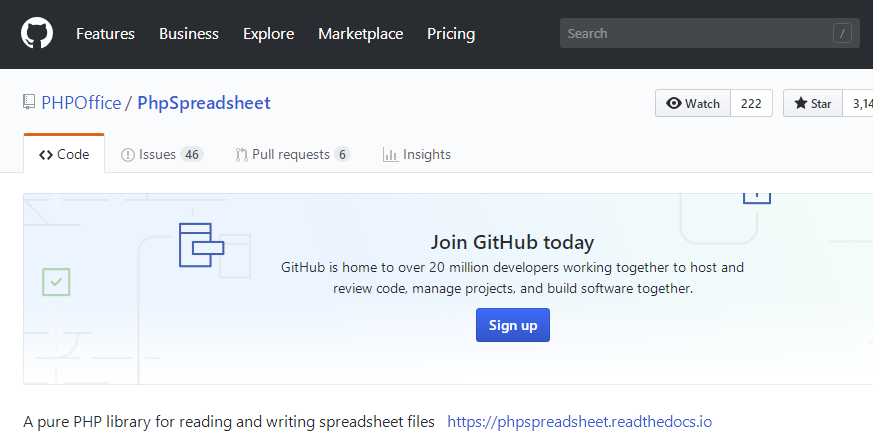Open the watchers count 222
This screenshot has width=873, height=441.
point(751,103)
